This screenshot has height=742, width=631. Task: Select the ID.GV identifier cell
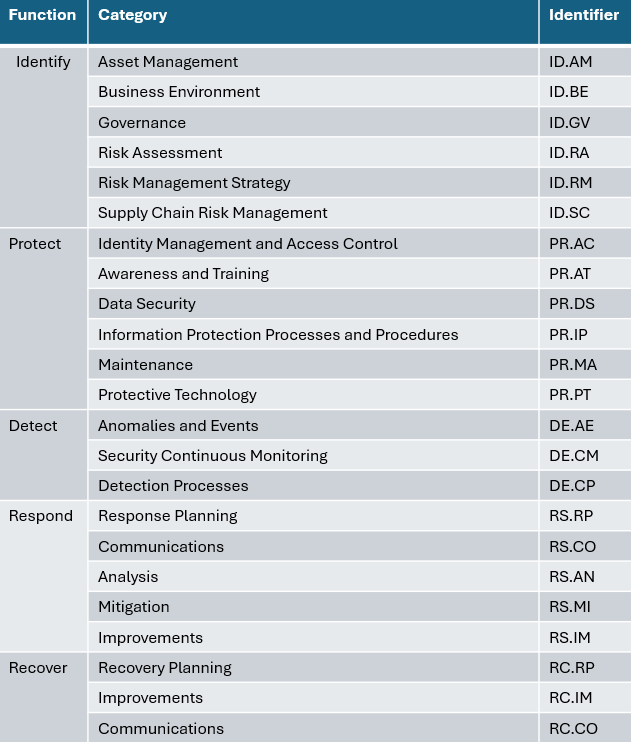pyautogui.click(x=585, y=123)
